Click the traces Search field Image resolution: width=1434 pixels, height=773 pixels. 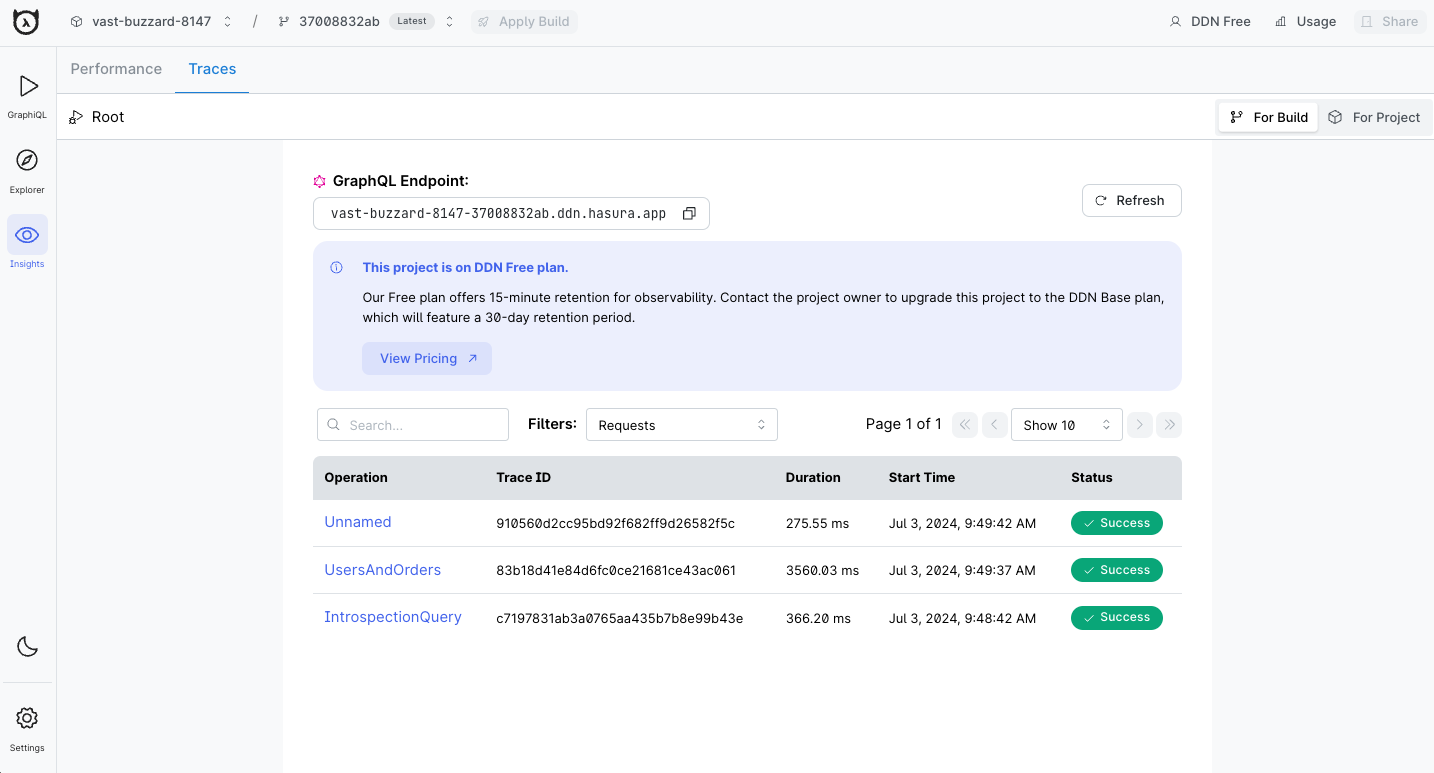click(413, 424)
